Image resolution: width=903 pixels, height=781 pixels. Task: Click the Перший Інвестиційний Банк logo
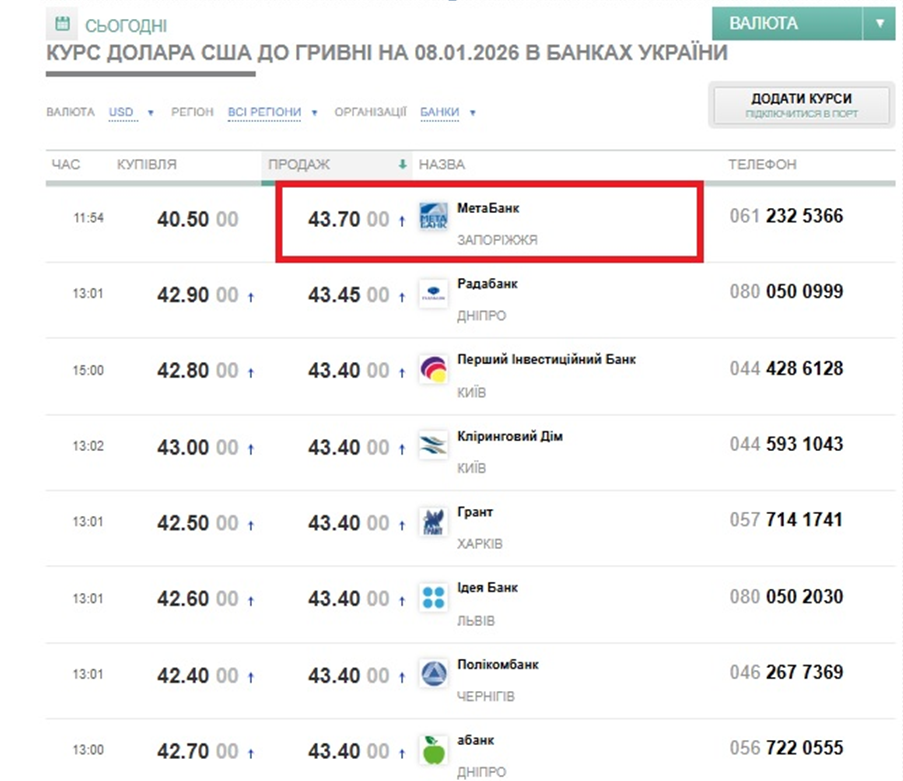click(433, 370)
